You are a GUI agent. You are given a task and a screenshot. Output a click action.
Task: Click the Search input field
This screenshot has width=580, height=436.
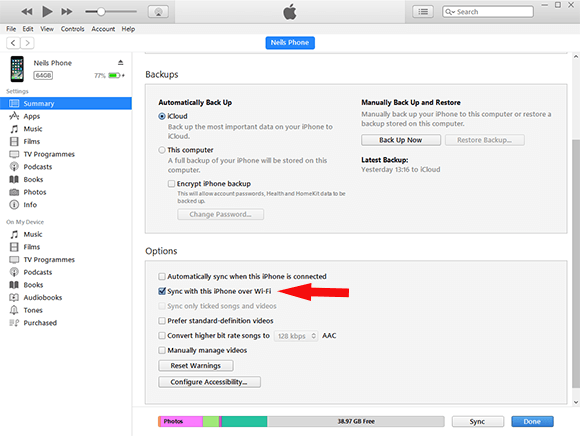pyautogui.click(x=488, y=12)
